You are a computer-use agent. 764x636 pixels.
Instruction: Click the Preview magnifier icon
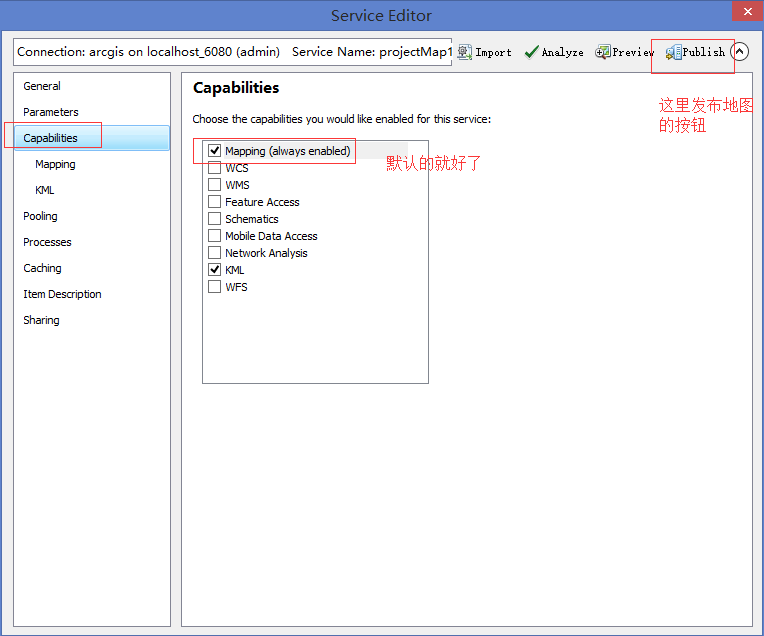[x=603, y=52]
